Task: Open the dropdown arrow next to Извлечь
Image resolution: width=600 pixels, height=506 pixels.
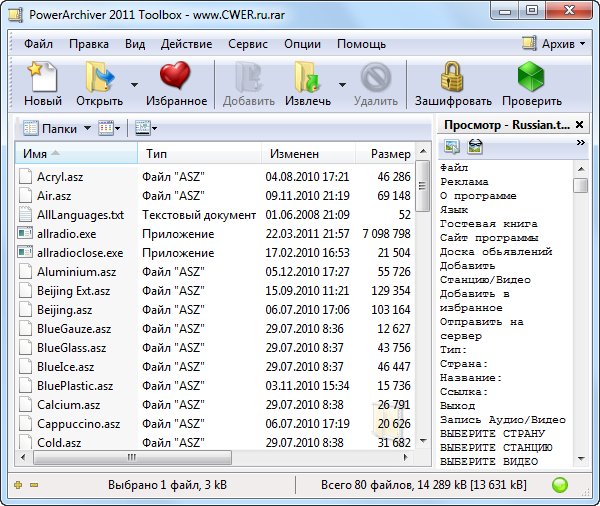Action: (x=342, y=85)
